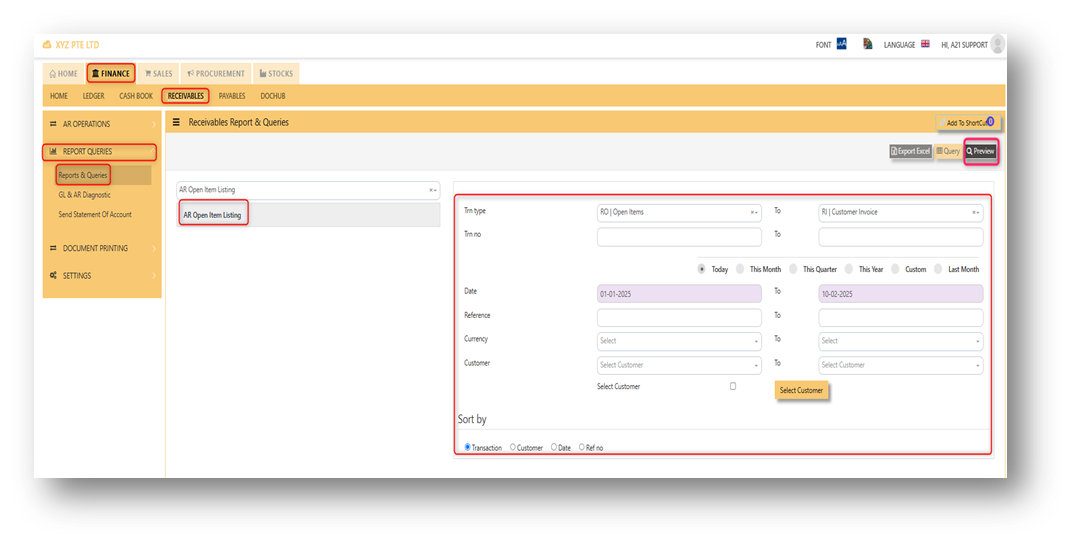Viewport: 1073px width, 544px height.
Task: Click the UK flag language icon
Action: tap(925, 44)
